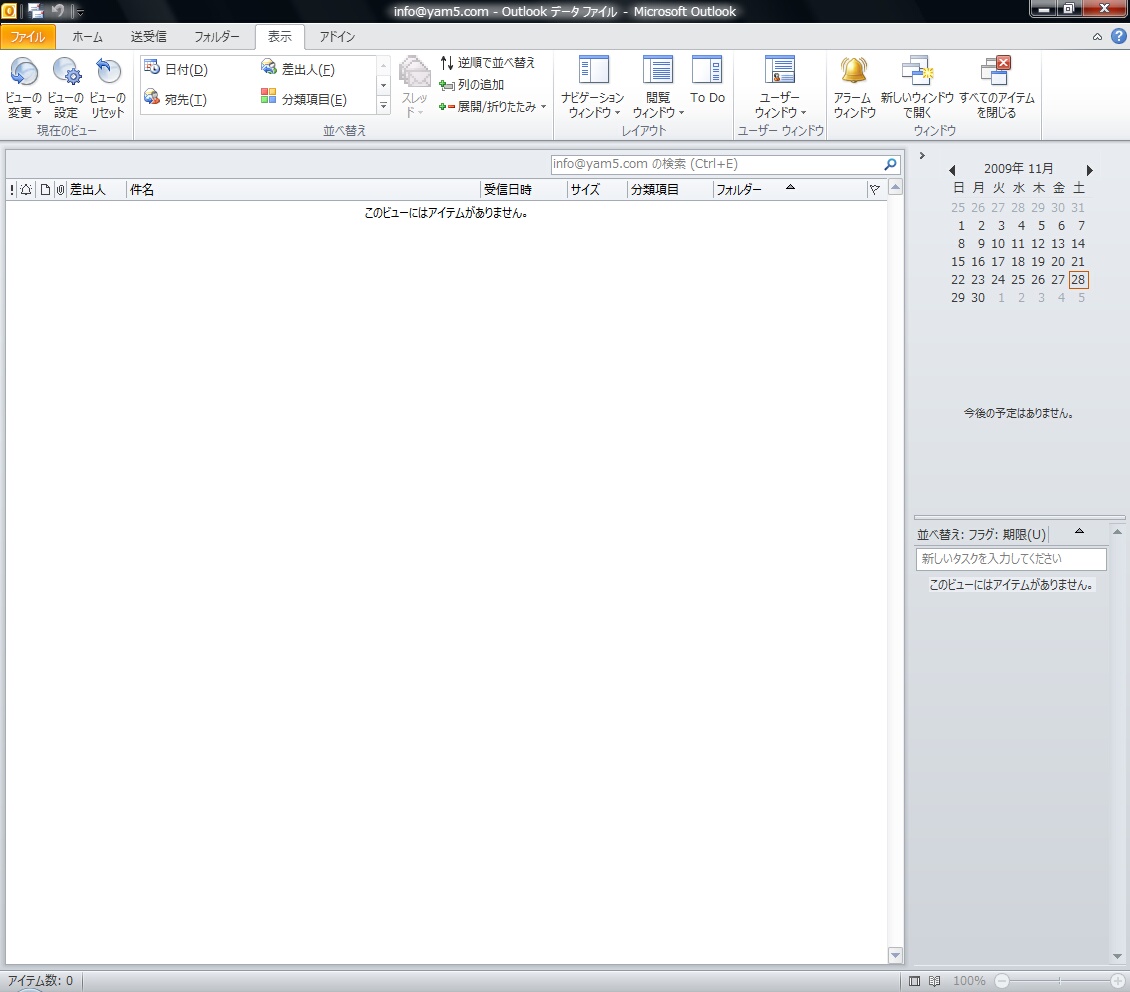Sort by 分類項目 column header
The width and height of the screenshot is (1130, 992).
pyautogui.click(x=669, y=189)
